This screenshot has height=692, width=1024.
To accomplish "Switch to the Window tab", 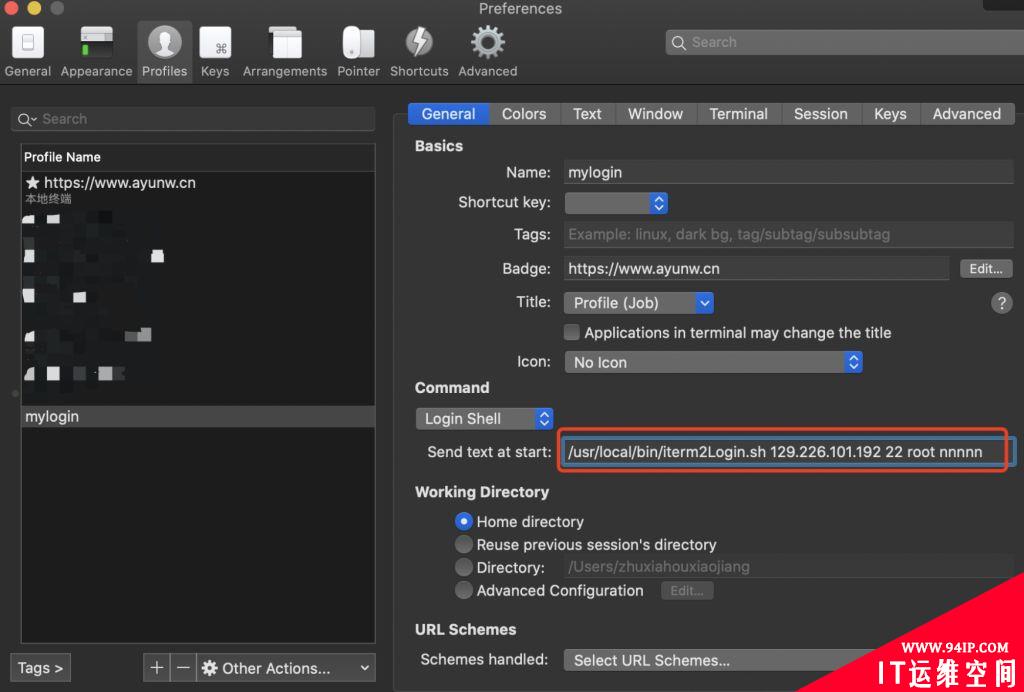I will 656,114.
